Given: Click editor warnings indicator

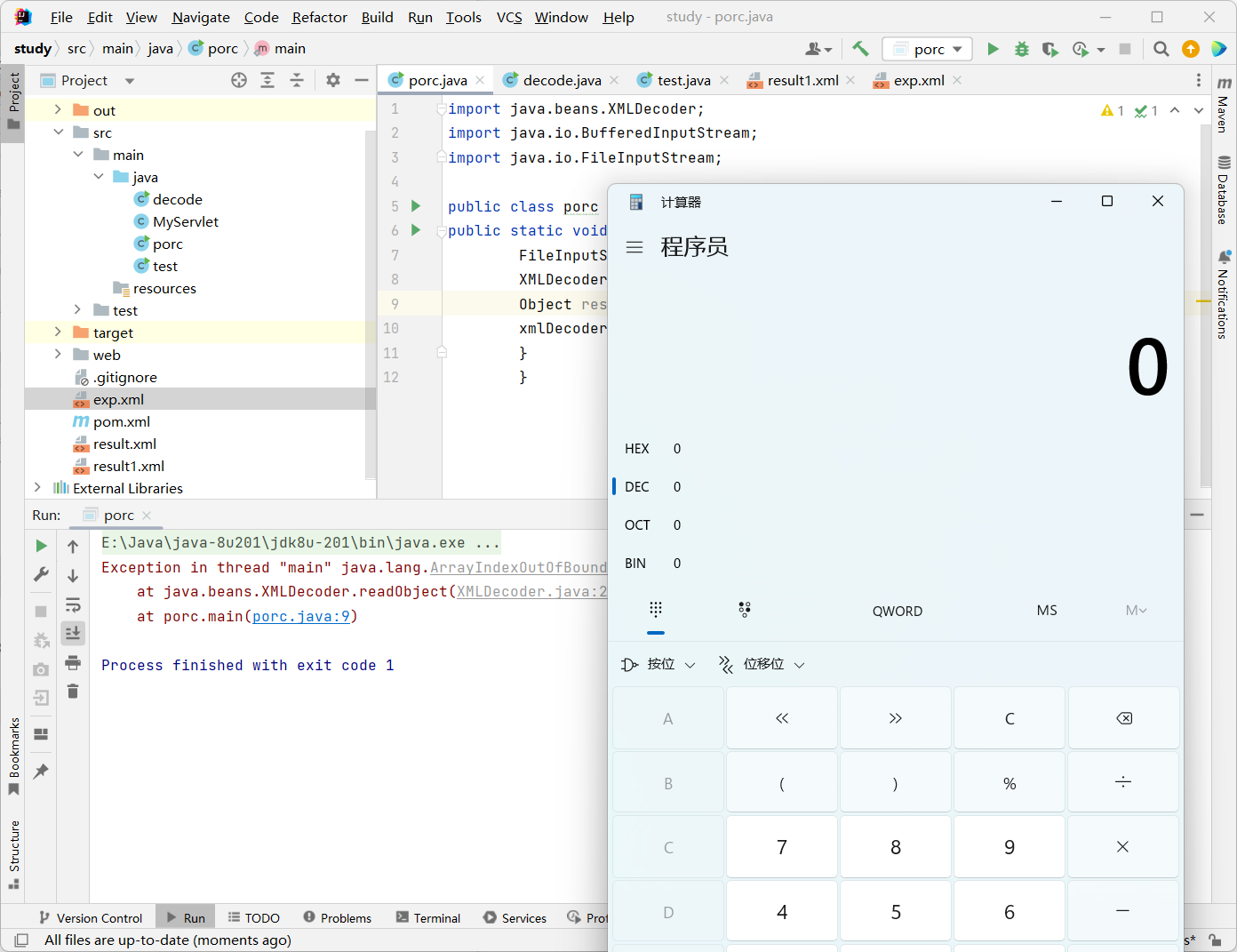Looking at the screenshot, I should pos(1113,110).
